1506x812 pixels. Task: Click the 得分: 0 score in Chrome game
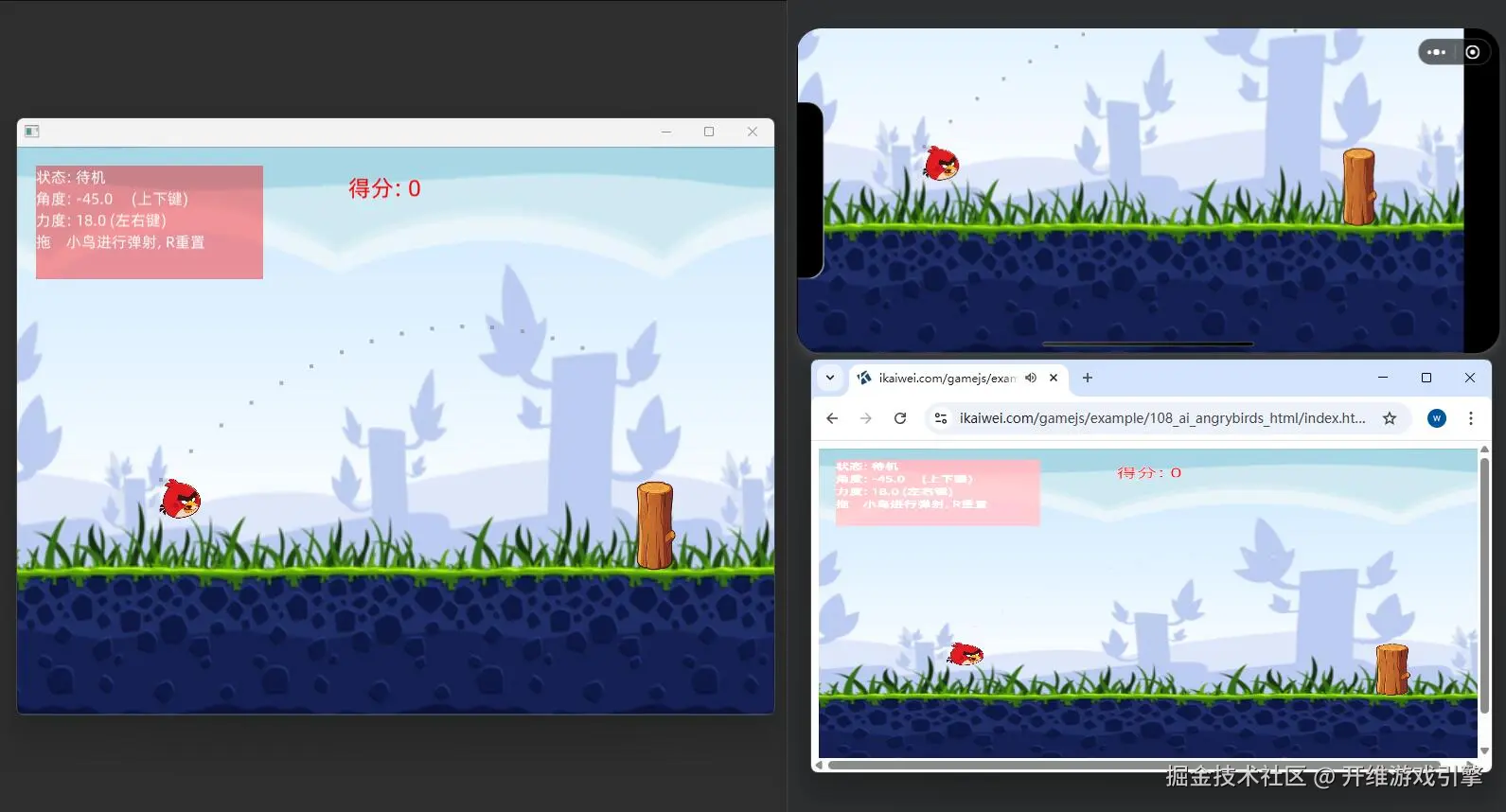coord(1149,472)
